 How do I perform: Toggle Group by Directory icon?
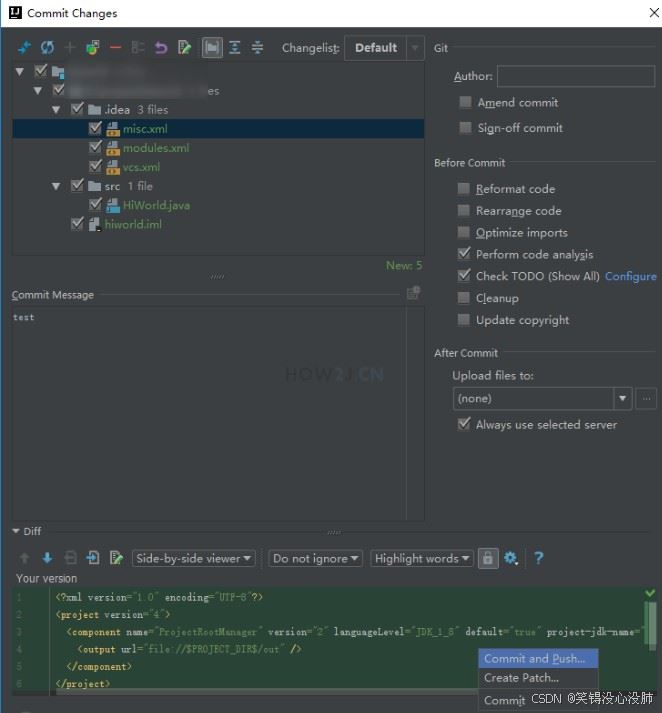[212, 47]
